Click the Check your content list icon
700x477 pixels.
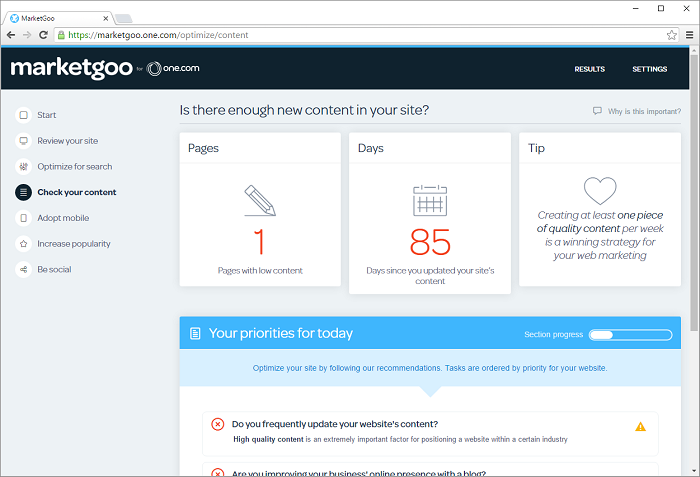click(24, 192)
